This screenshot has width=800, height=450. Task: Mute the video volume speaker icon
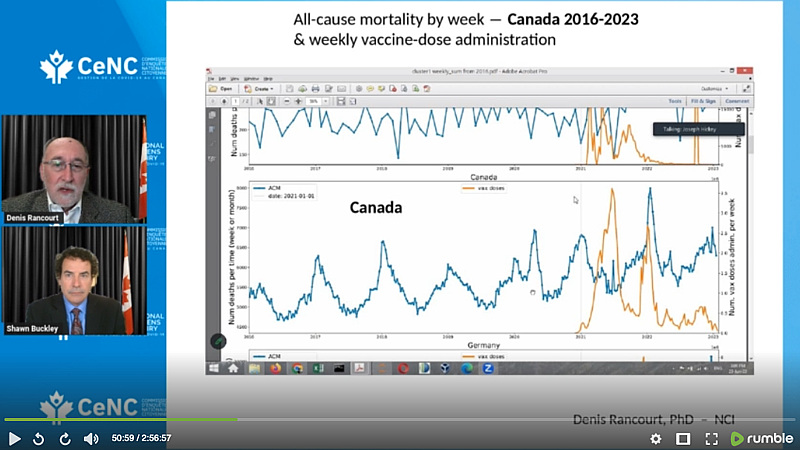[90, 438]
